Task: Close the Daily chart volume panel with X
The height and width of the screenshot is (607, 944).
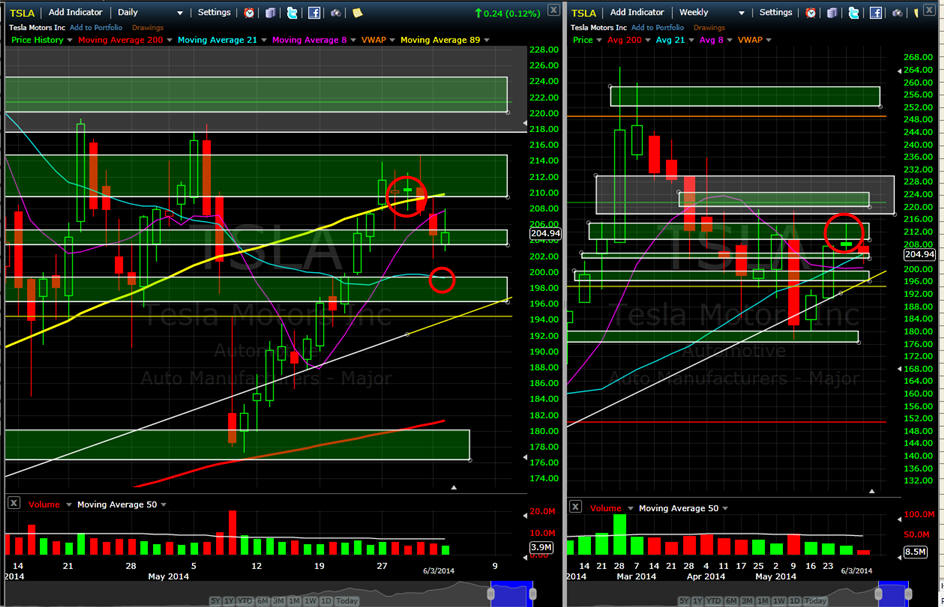Action: 14,503
